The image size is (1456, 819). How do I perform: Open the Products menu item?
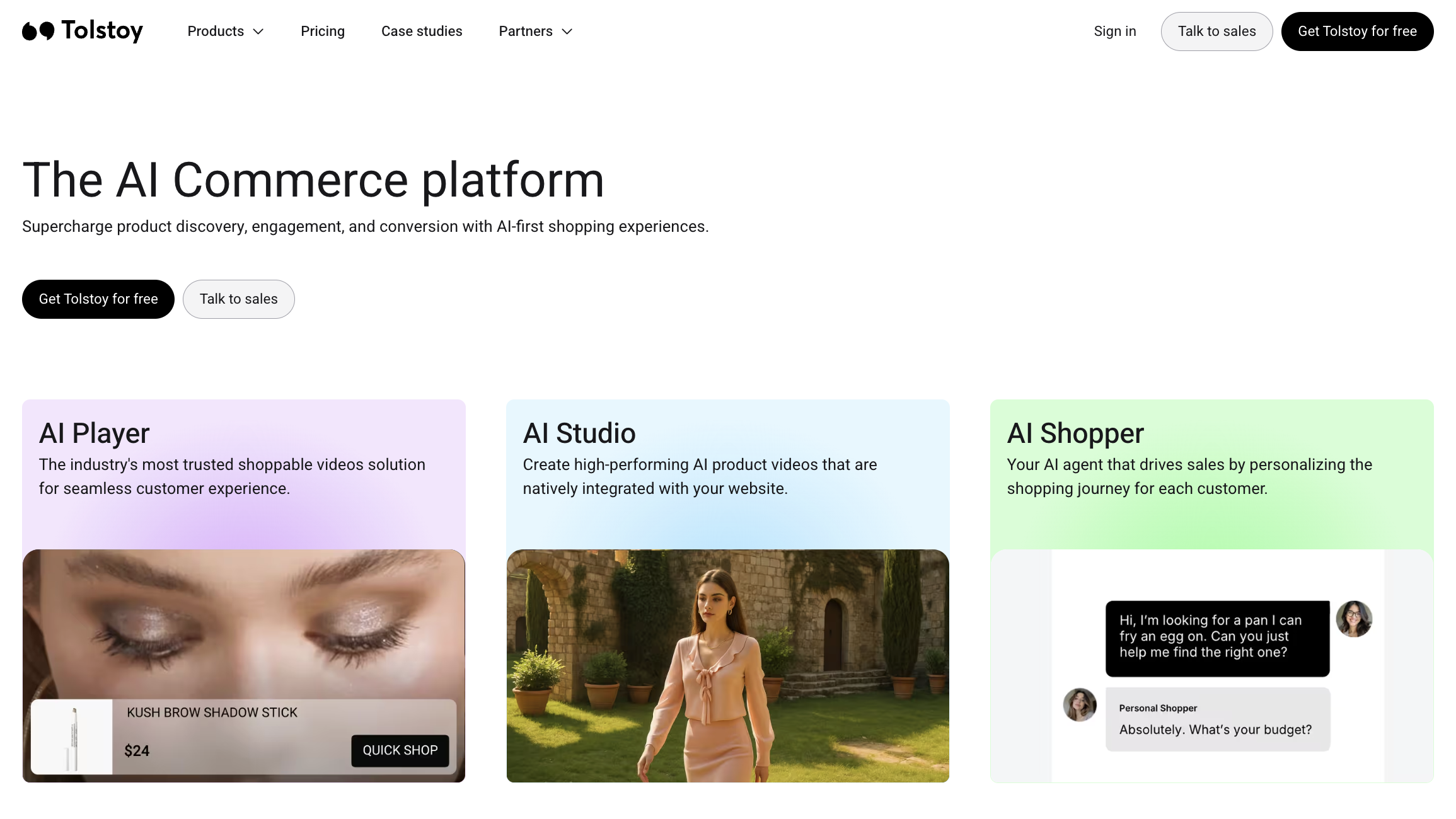[x=216, y=31]
